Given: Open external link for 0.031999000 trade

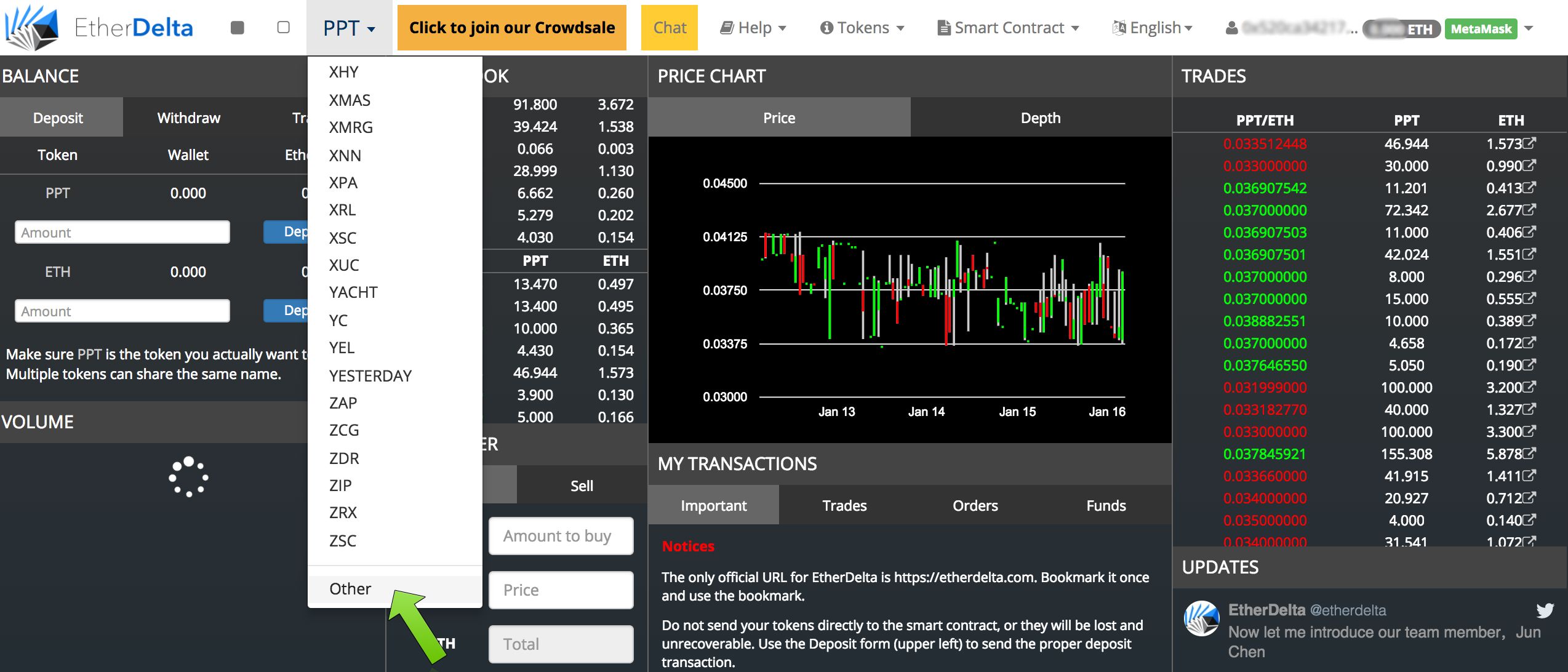Looking at the screenshot, I should point(1529,387).
